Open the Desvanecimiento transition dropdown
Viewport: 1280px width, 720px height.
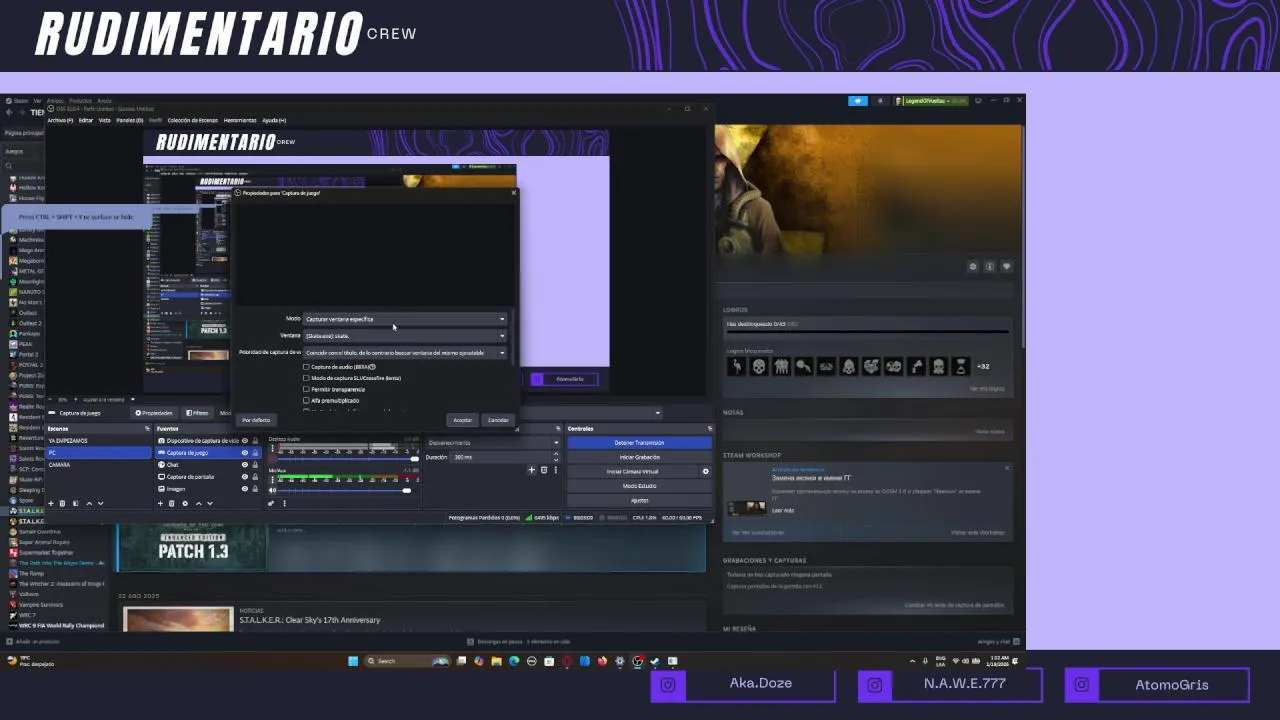tap(493, 443)
